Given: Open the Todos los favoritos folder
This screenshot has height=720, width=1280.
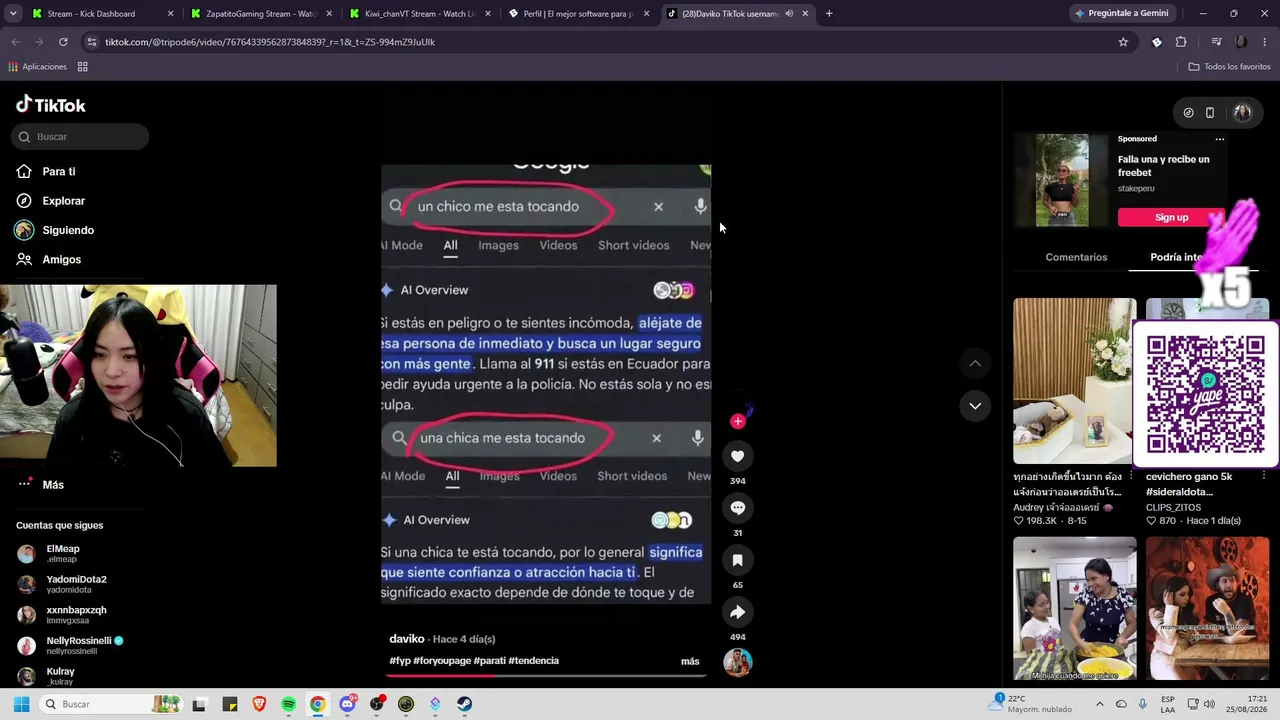Looking at the screenshot, I should (1229, 67).
